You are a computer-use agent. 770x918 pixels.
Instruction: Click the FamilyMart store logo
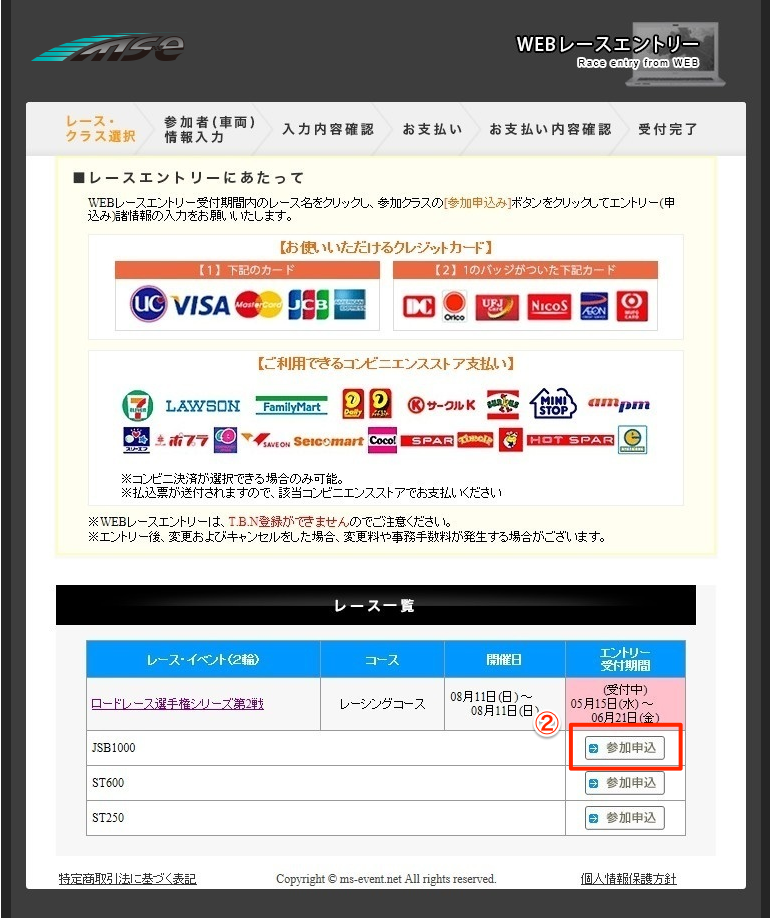(x=292, y=406)
